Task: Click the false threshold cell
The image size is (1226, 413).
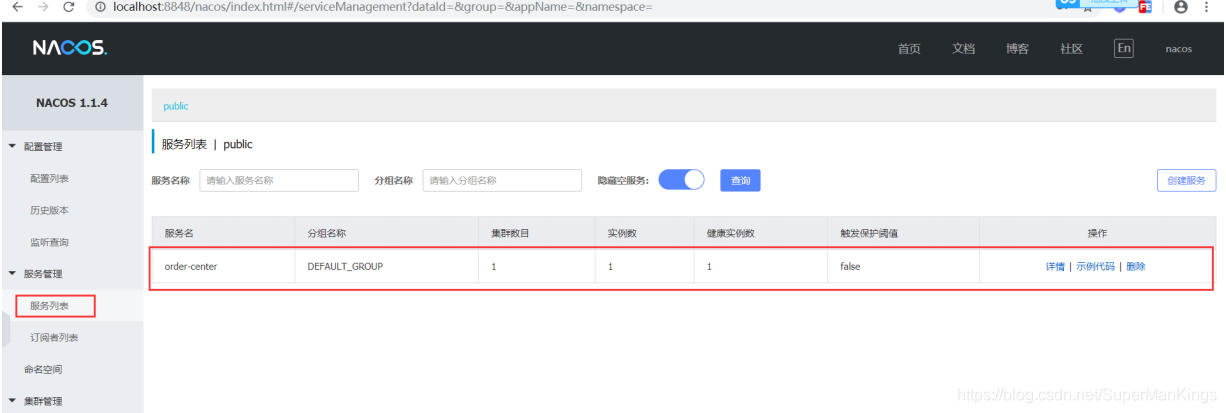Action: point(850,267)
